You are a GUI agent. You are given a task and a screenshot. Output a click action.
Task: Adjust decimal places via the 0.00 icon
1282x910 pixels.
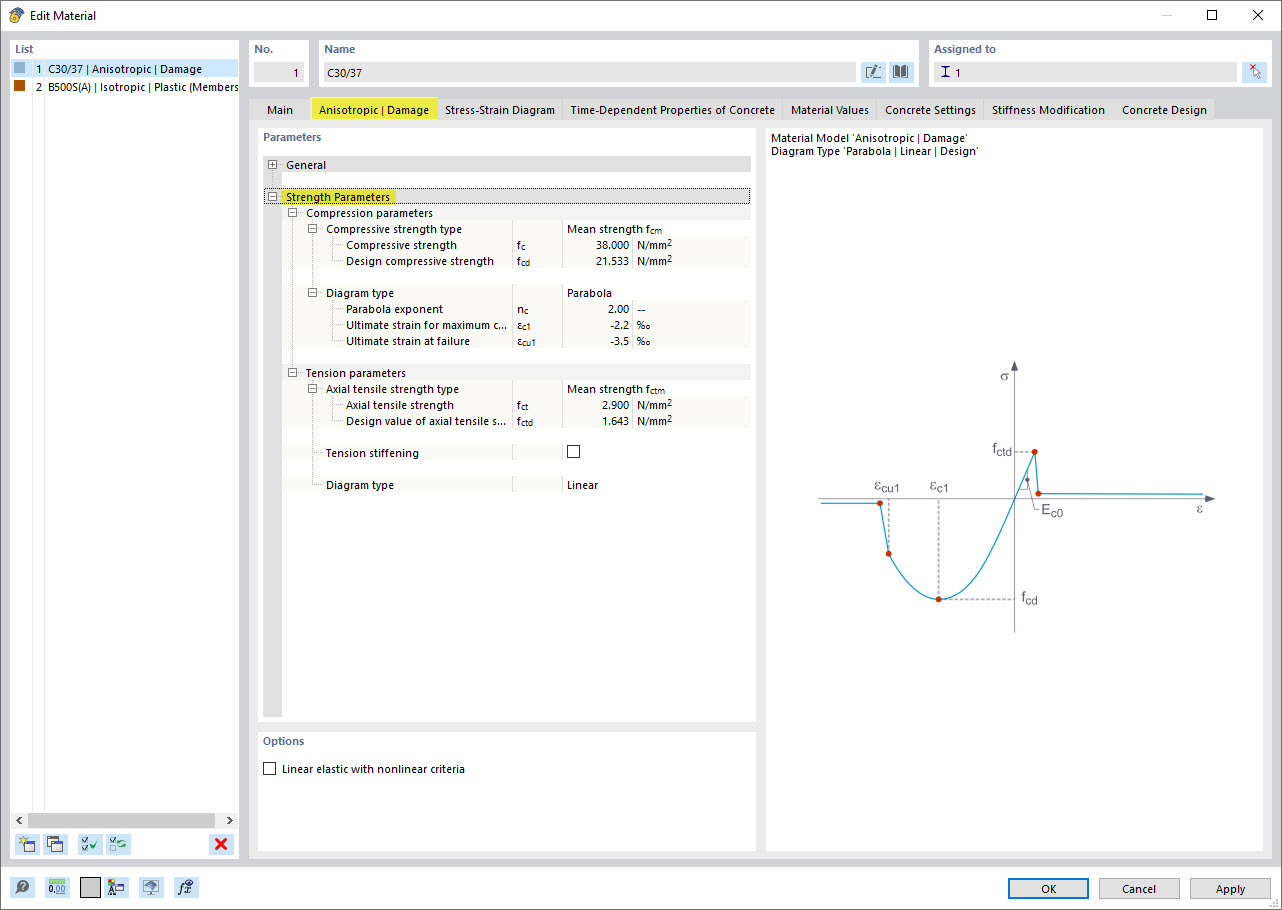[x=55, y=887]
